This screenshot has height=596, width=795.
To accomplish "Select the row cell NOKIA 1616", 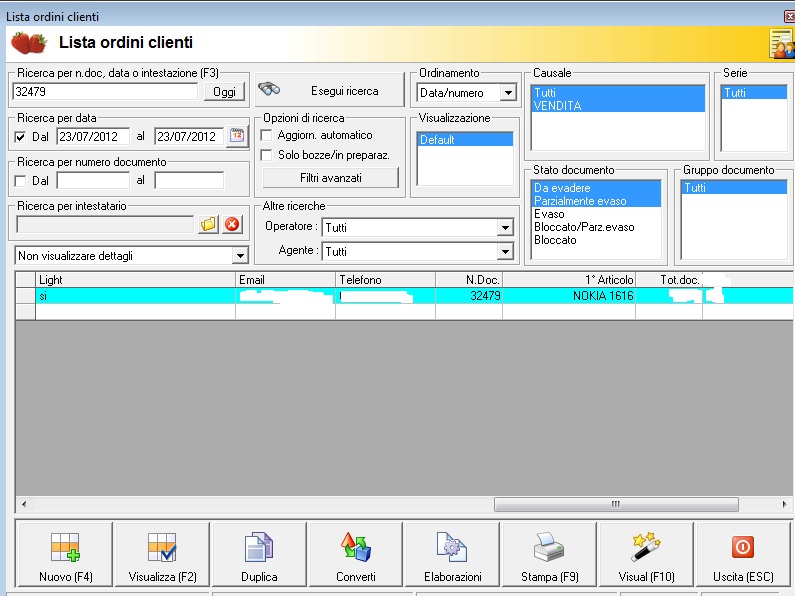I will coord(569,295).
